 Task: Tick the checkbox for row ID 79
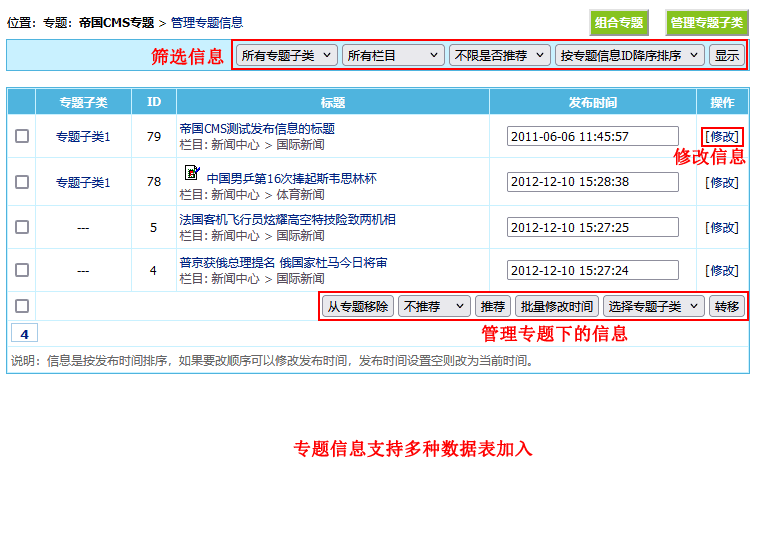click(x=22, y=137)
